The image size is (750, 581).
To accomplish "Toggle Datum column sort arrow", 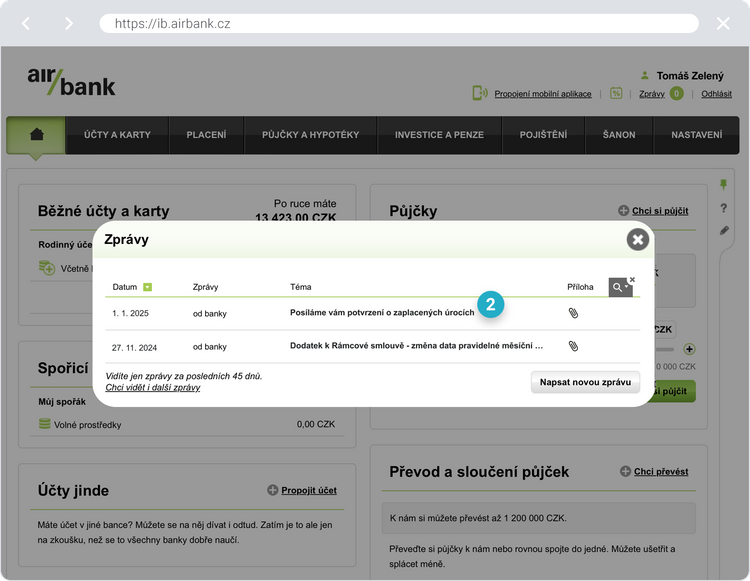I will pos(147,288).
